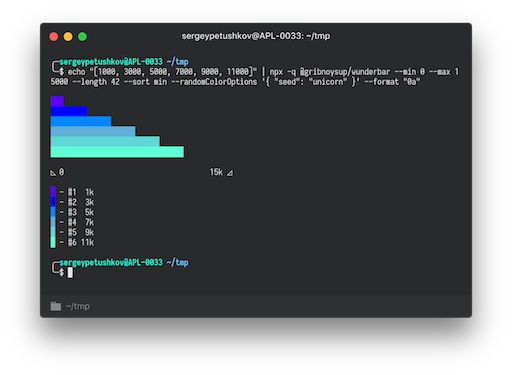Click the ~/tmp path label in bottom bar
This screenshot has height=375, width=512.
(x=78, y=306)
